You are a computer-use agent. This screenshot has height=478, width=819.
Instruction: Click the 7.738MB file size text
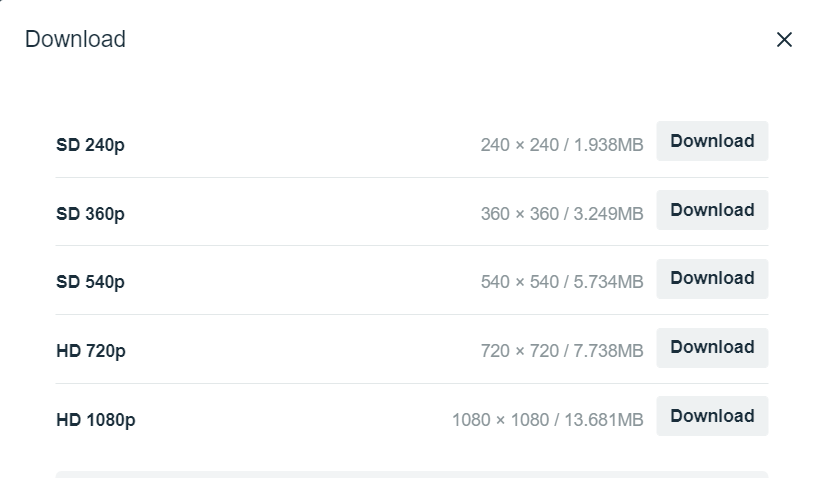pos(608,351)
